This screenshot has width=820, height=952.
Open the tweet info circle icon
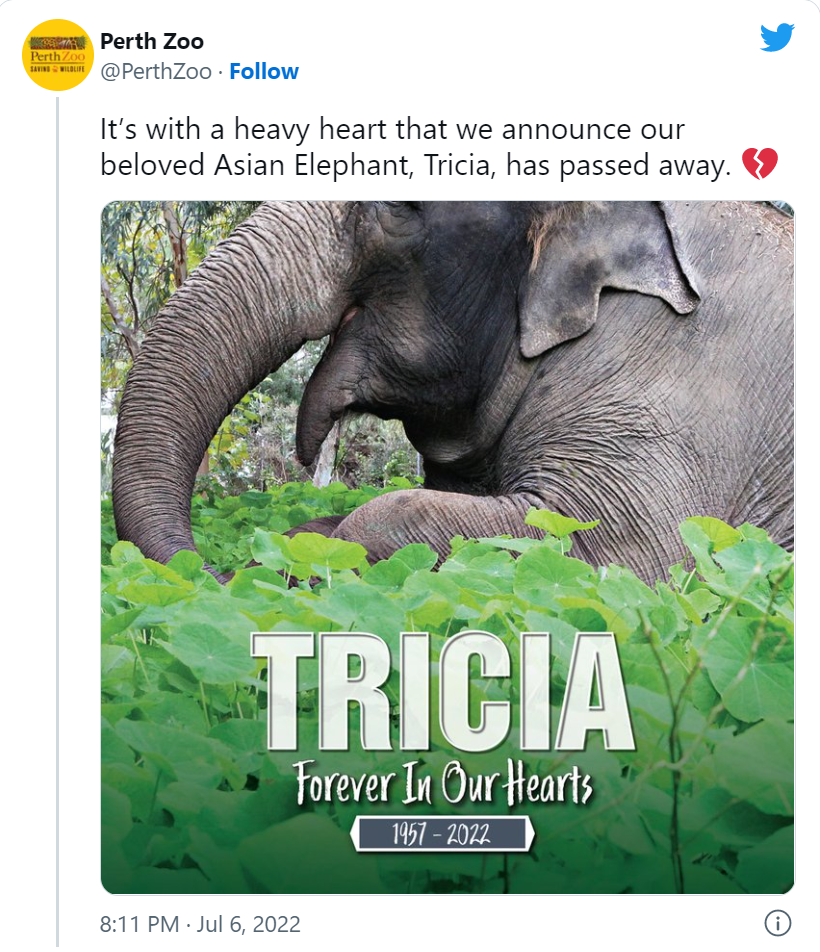coord(778,923)
